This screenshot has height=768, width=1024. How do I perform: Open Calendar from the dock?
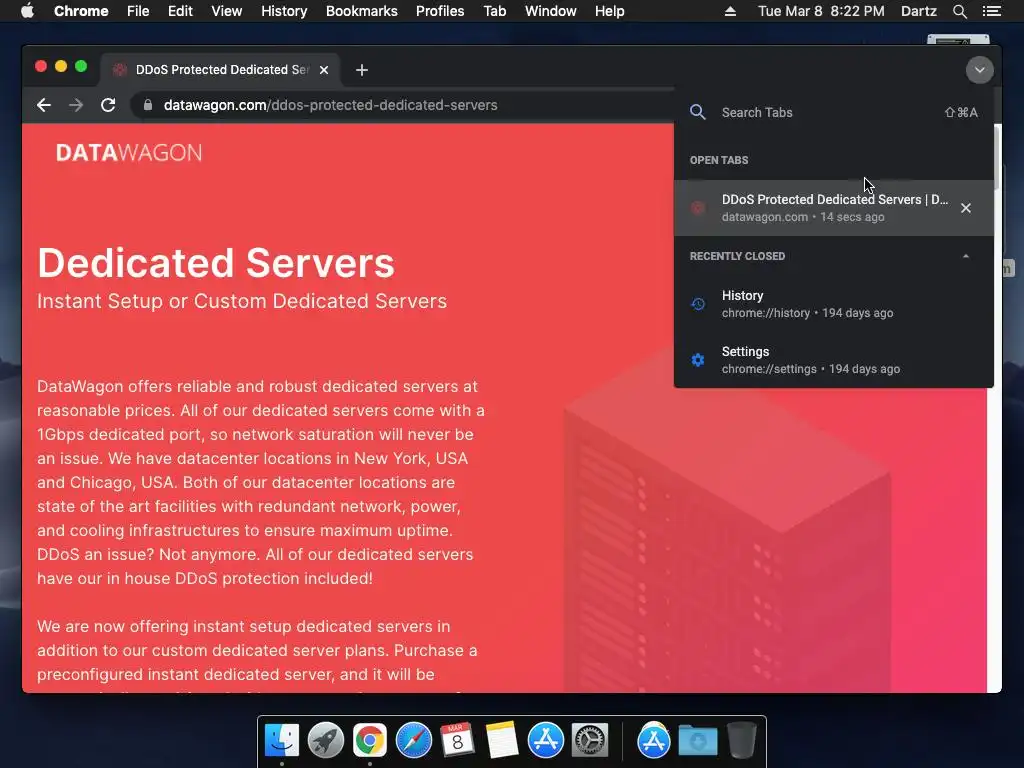(457, 740)
